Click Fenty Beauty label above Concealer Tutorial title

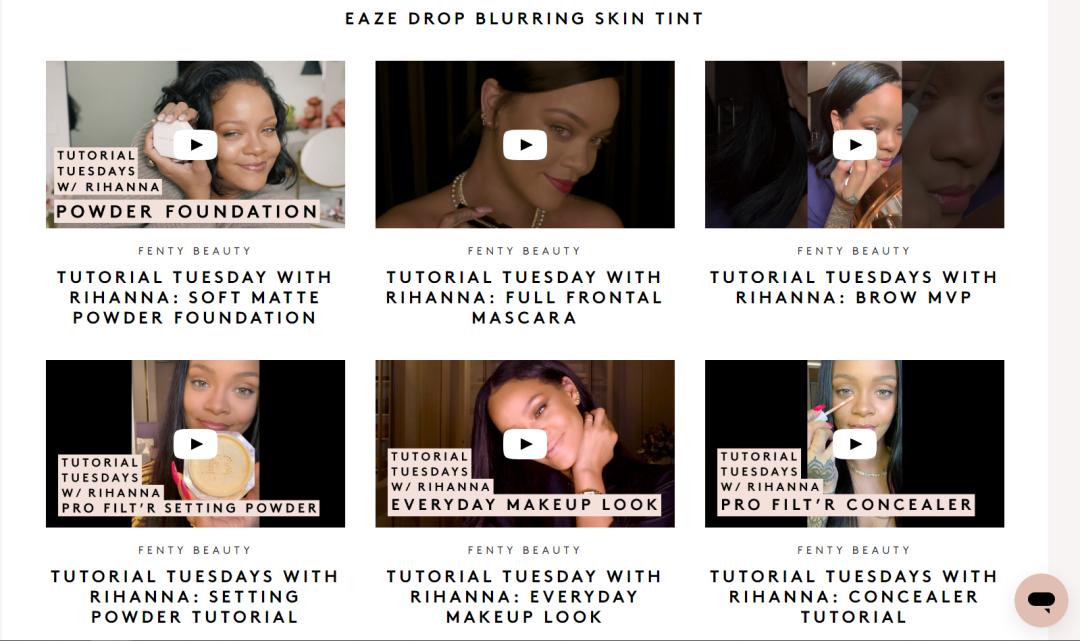[854, 550]
